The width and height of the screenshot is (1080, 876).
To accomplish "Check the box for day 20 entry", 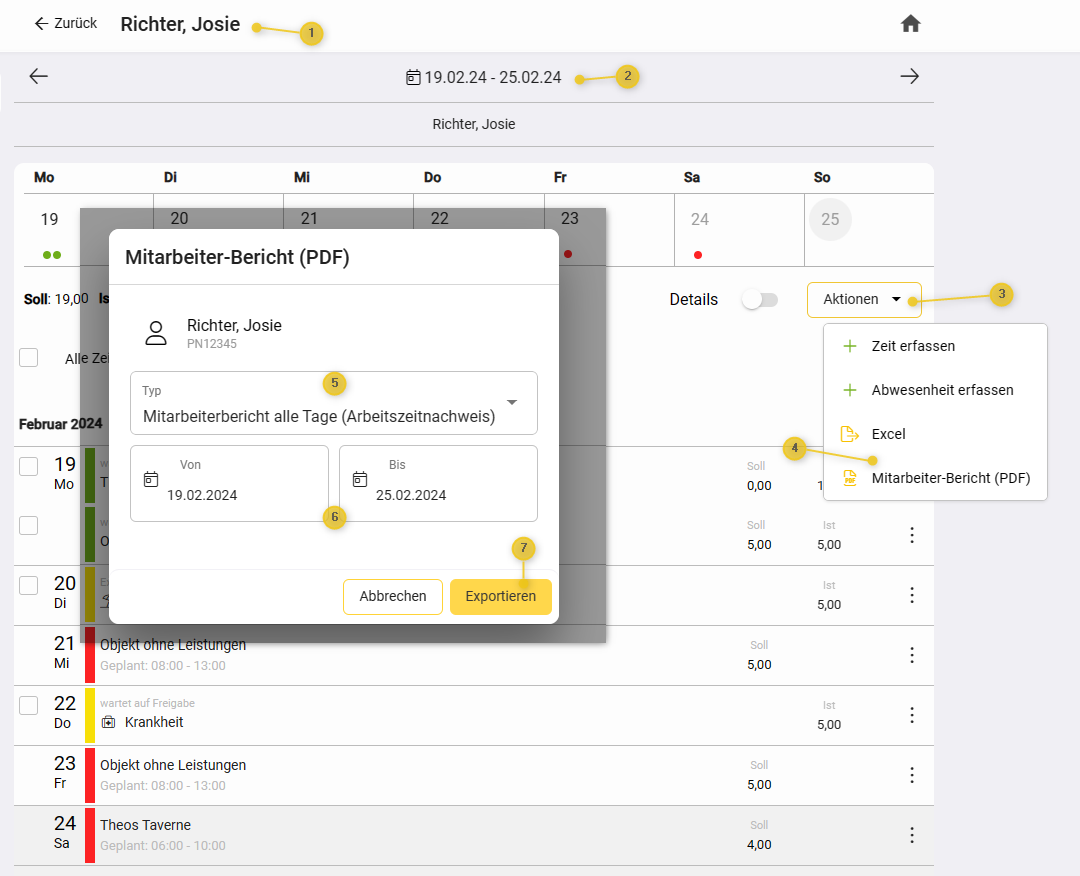I will pyautogui.click(x=29, y=585).
